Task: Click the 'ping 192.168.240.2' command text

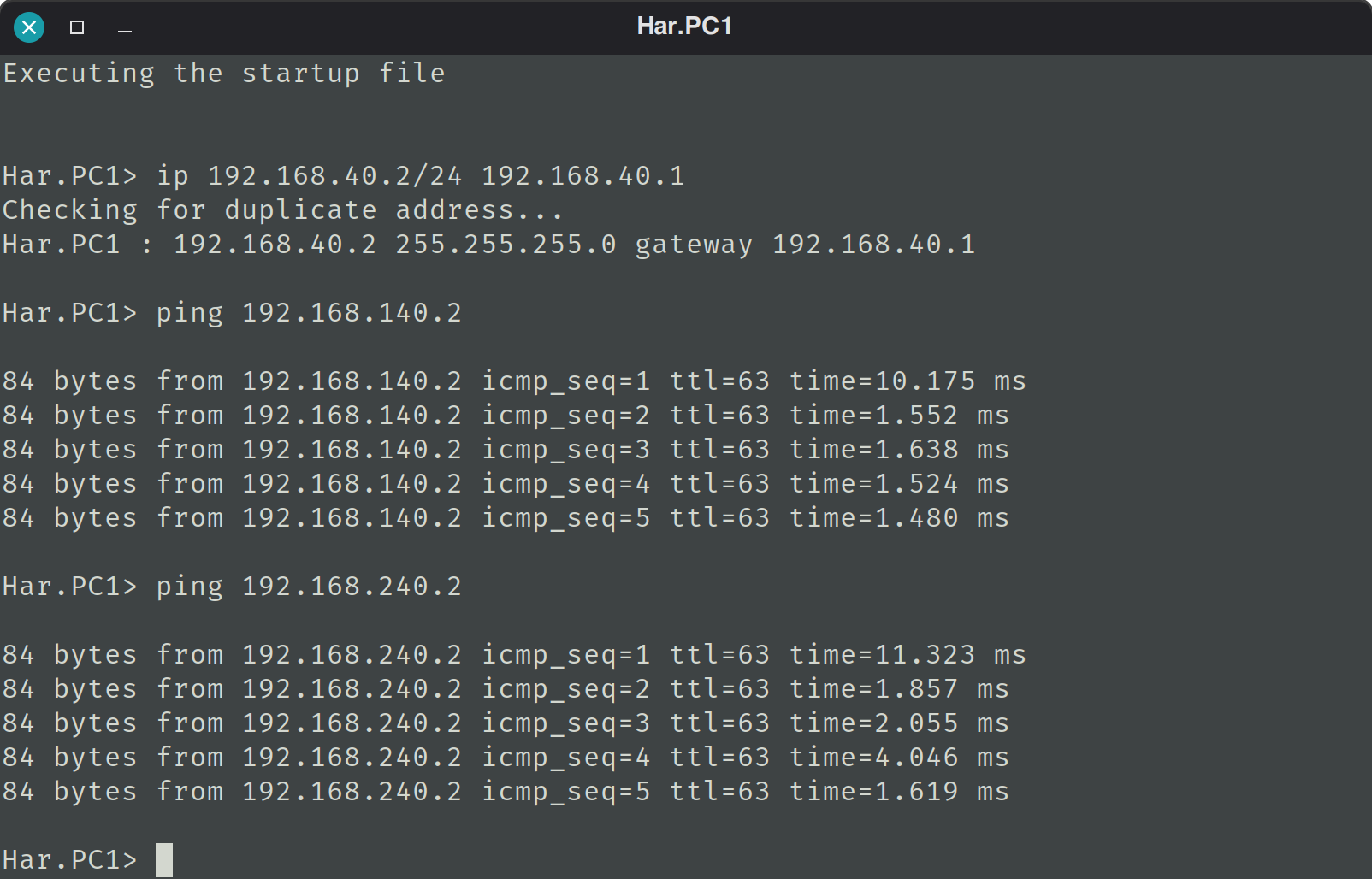Action: (x=309, y=587)
